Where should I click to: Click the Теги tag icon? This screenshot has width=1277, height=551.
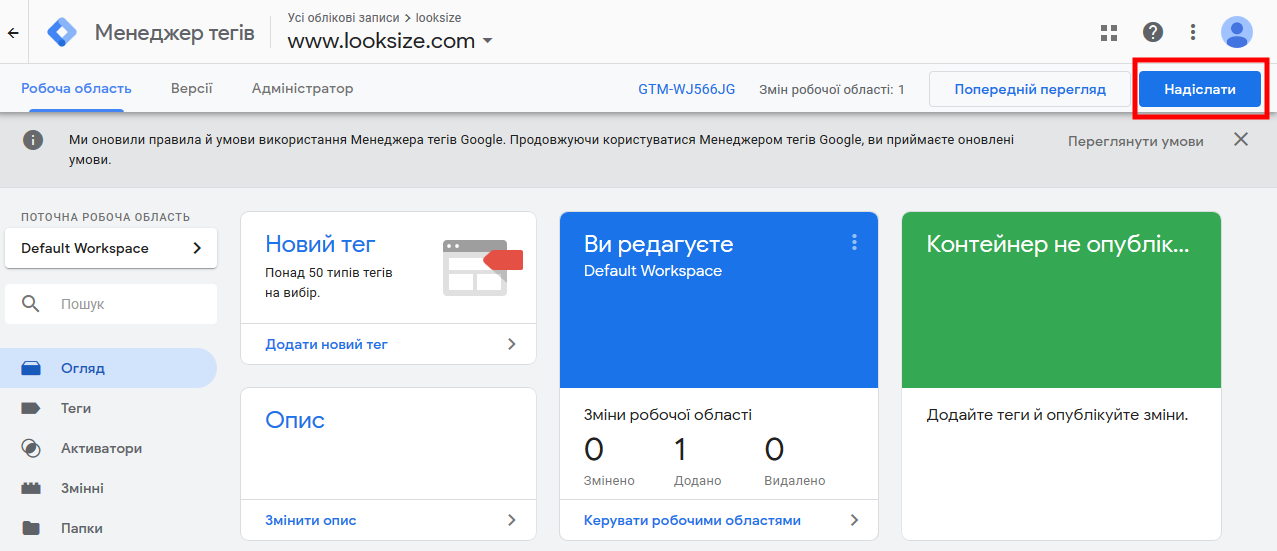click(x=31, y=408)
